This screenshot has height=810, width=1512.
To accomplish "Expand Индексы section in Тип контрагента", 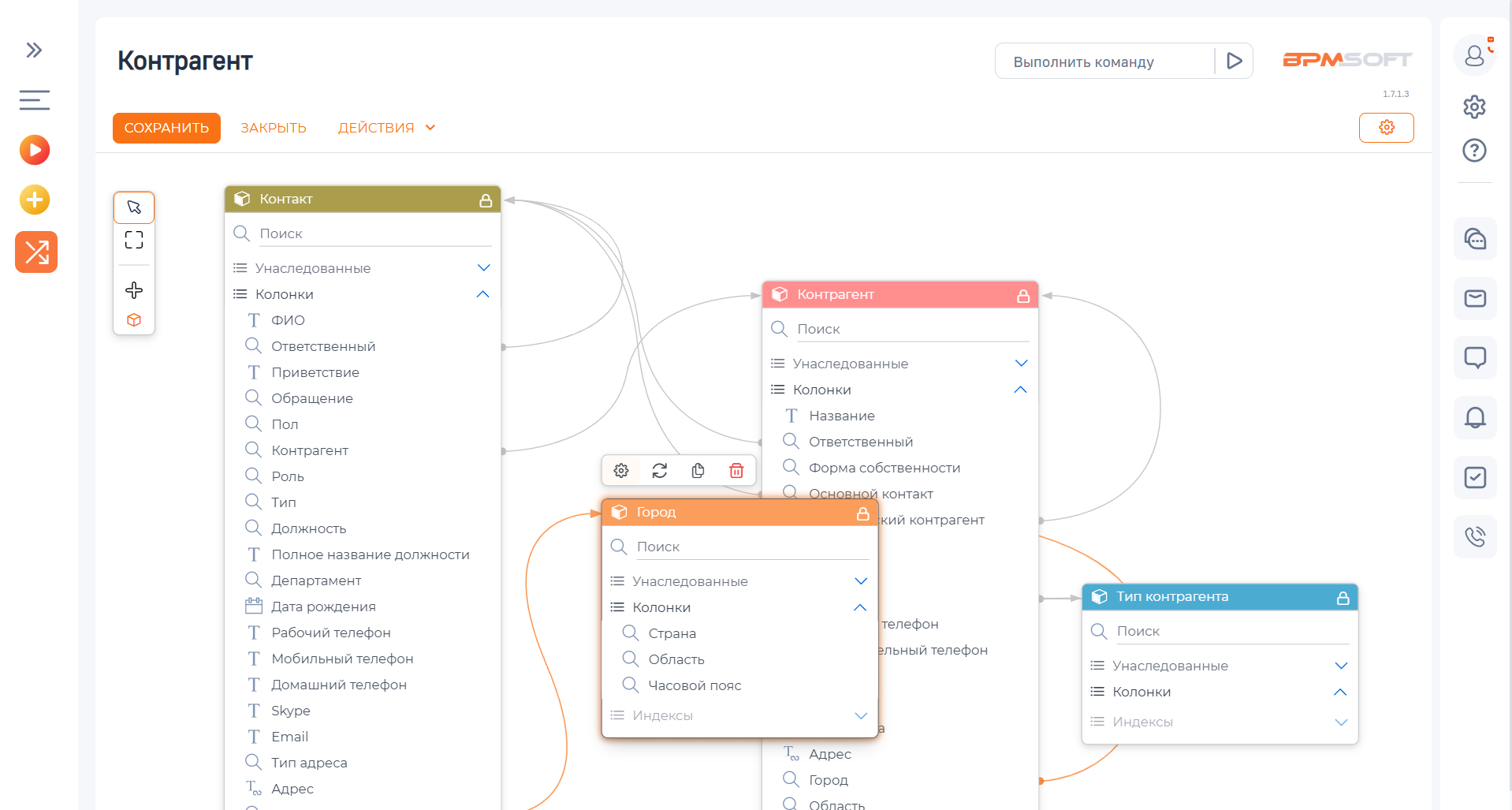I will coord(1341,722).
